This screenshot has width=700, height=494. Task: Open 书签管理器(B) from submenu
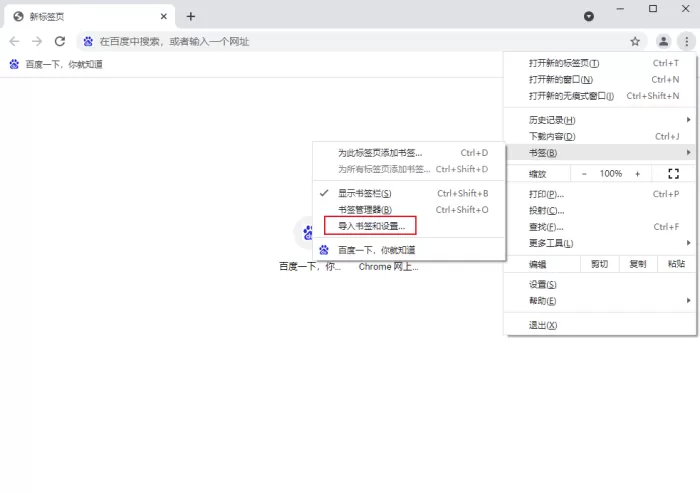click(x=409, y=210)
